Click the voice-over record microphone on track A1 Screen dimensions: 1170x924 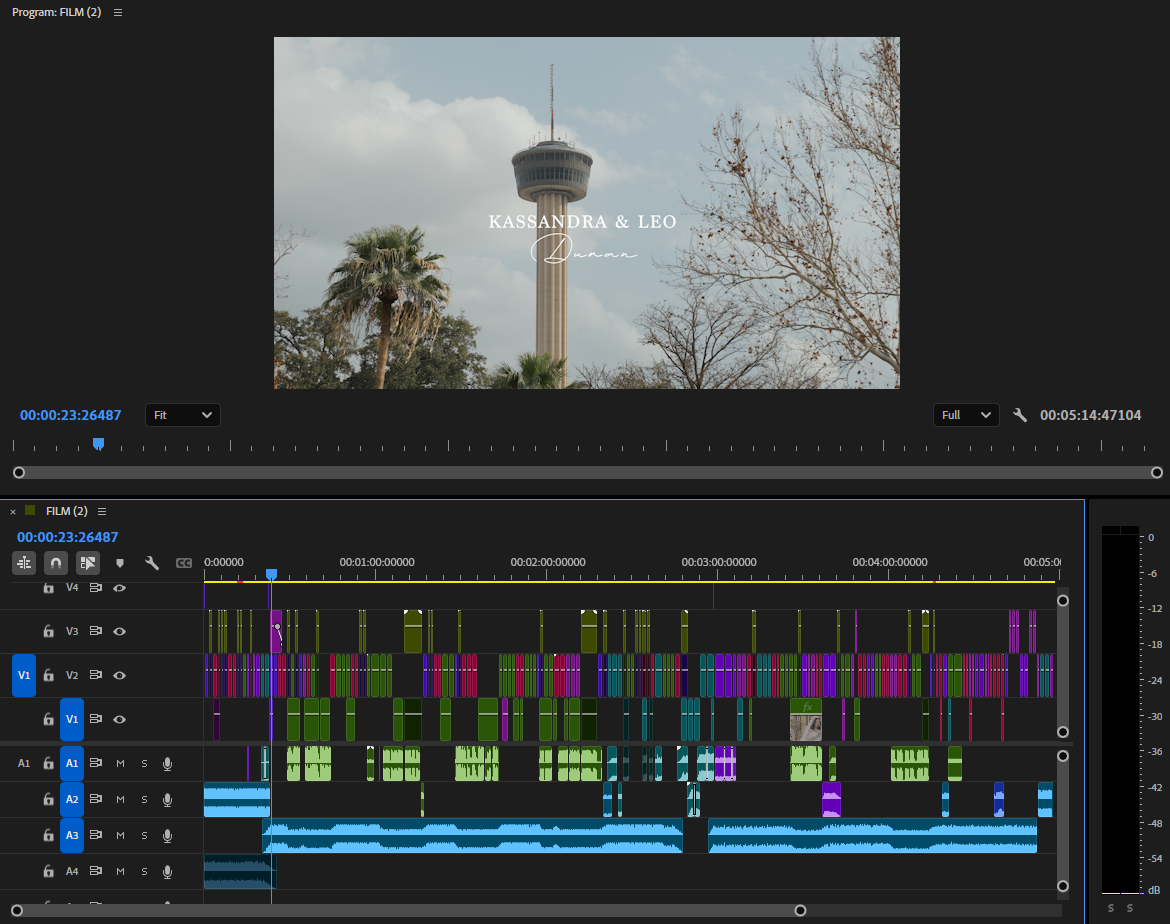pos(167,763)
